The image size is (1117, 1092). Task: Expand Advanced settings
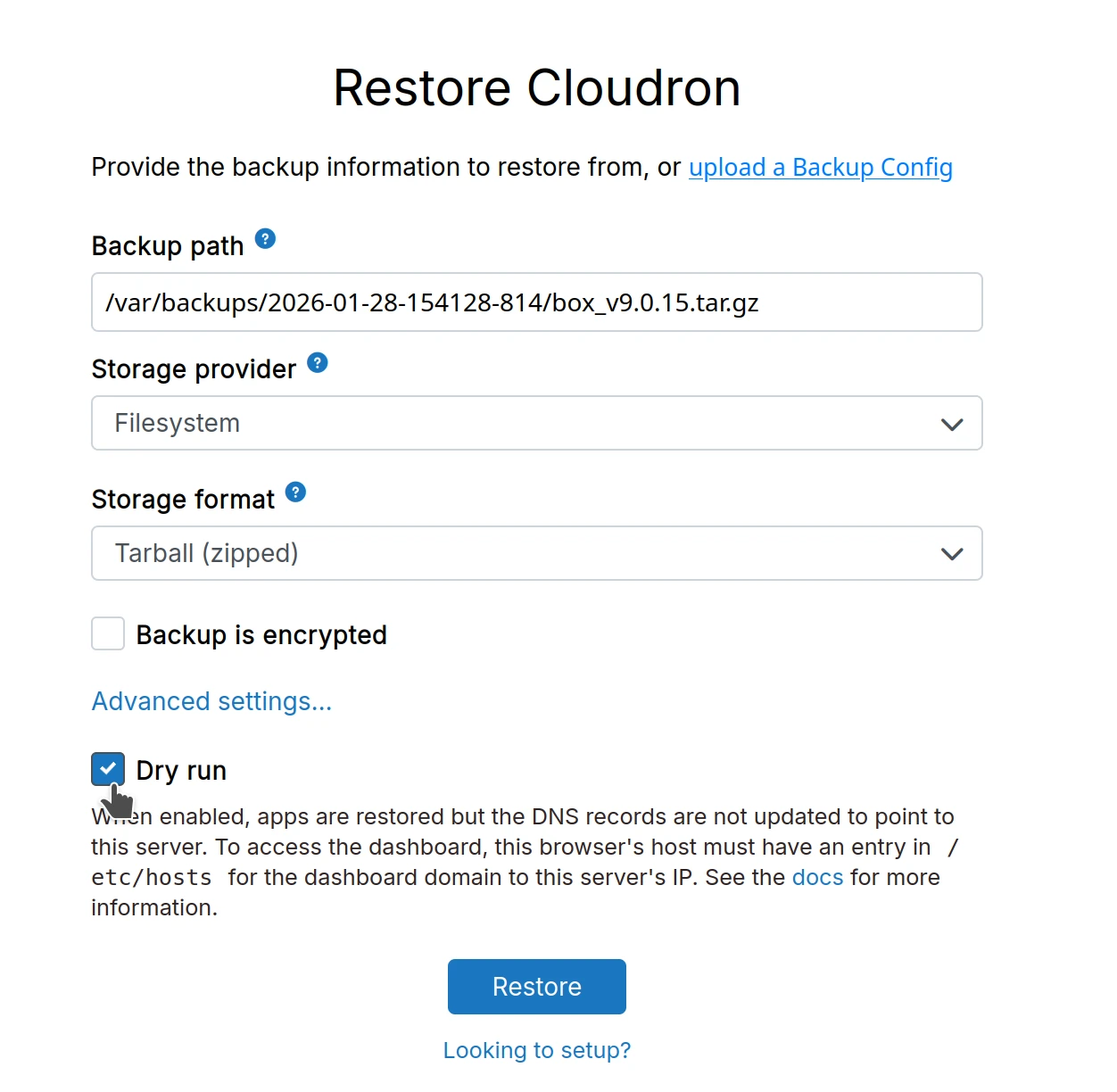(x=211, y=701)
